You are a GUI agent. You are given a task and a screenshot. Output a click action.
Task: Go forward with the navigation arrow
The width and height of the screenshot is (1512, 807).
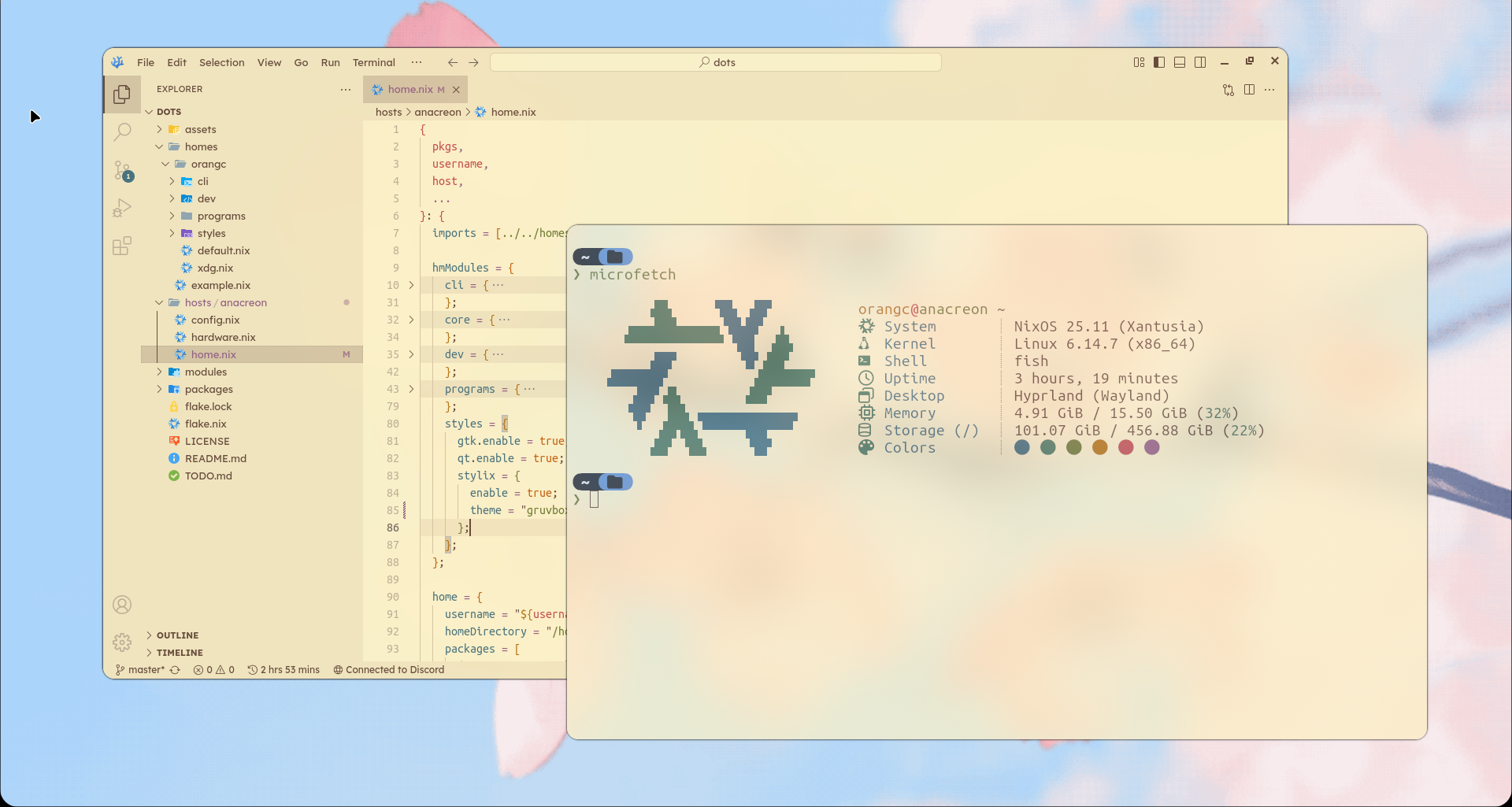pos(473,62)
